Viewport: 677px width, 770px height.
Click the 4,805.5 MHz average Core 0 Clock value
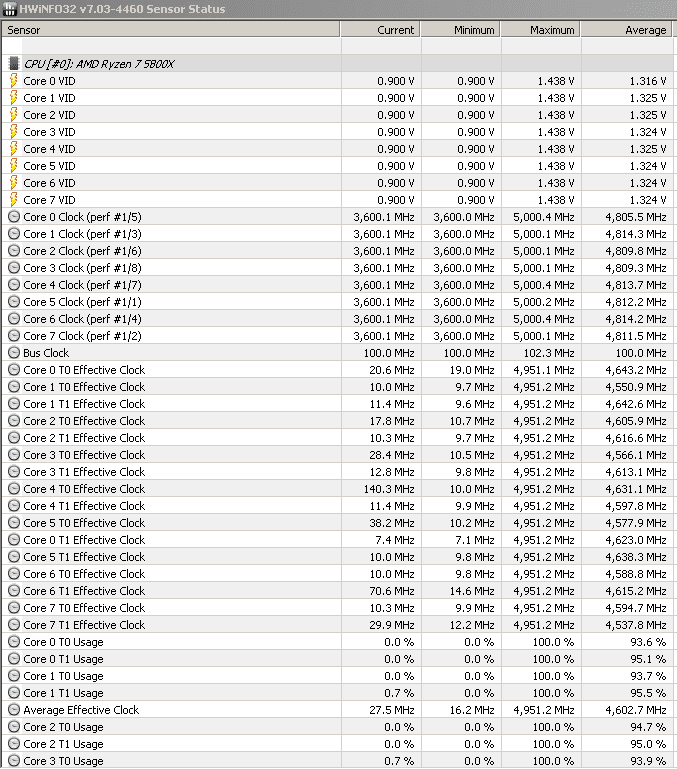coord(636,217)
